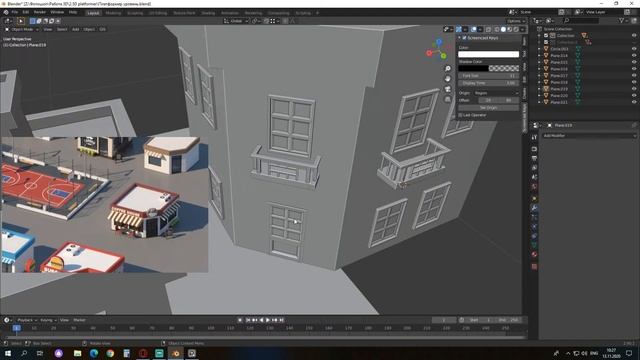This screenshot has height=360, width=640.
Task: Click the viewport zoom magnifier icon
Action: [448, 69]
